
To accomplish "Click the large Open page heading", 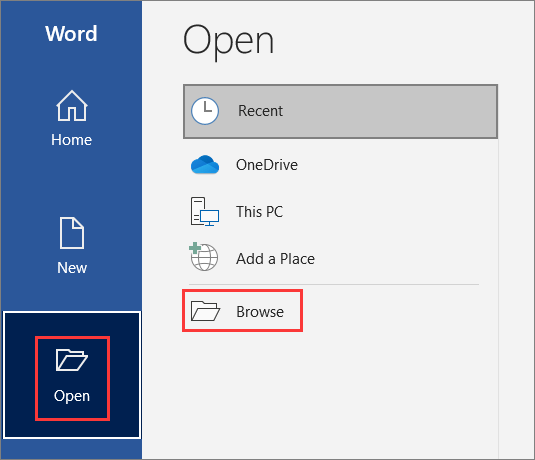I will click(228, 41).
